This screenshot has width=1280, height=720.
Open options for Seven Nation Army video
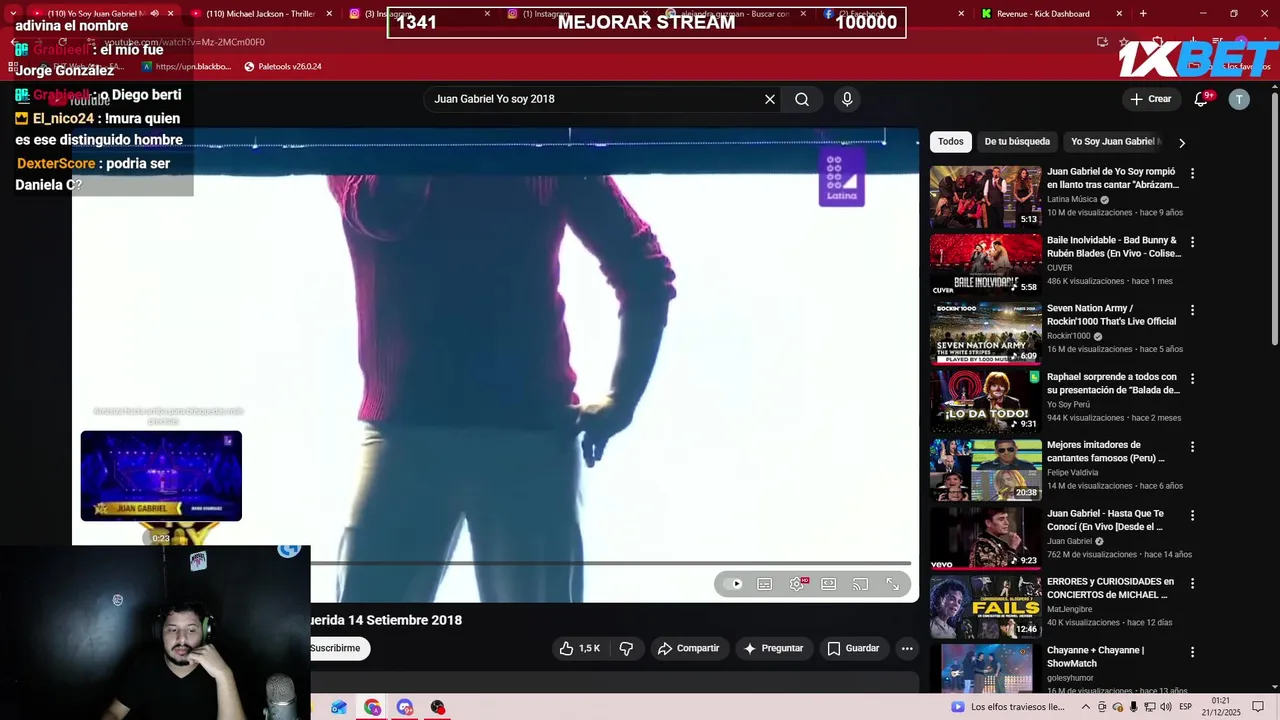(x=1192, y=310)
